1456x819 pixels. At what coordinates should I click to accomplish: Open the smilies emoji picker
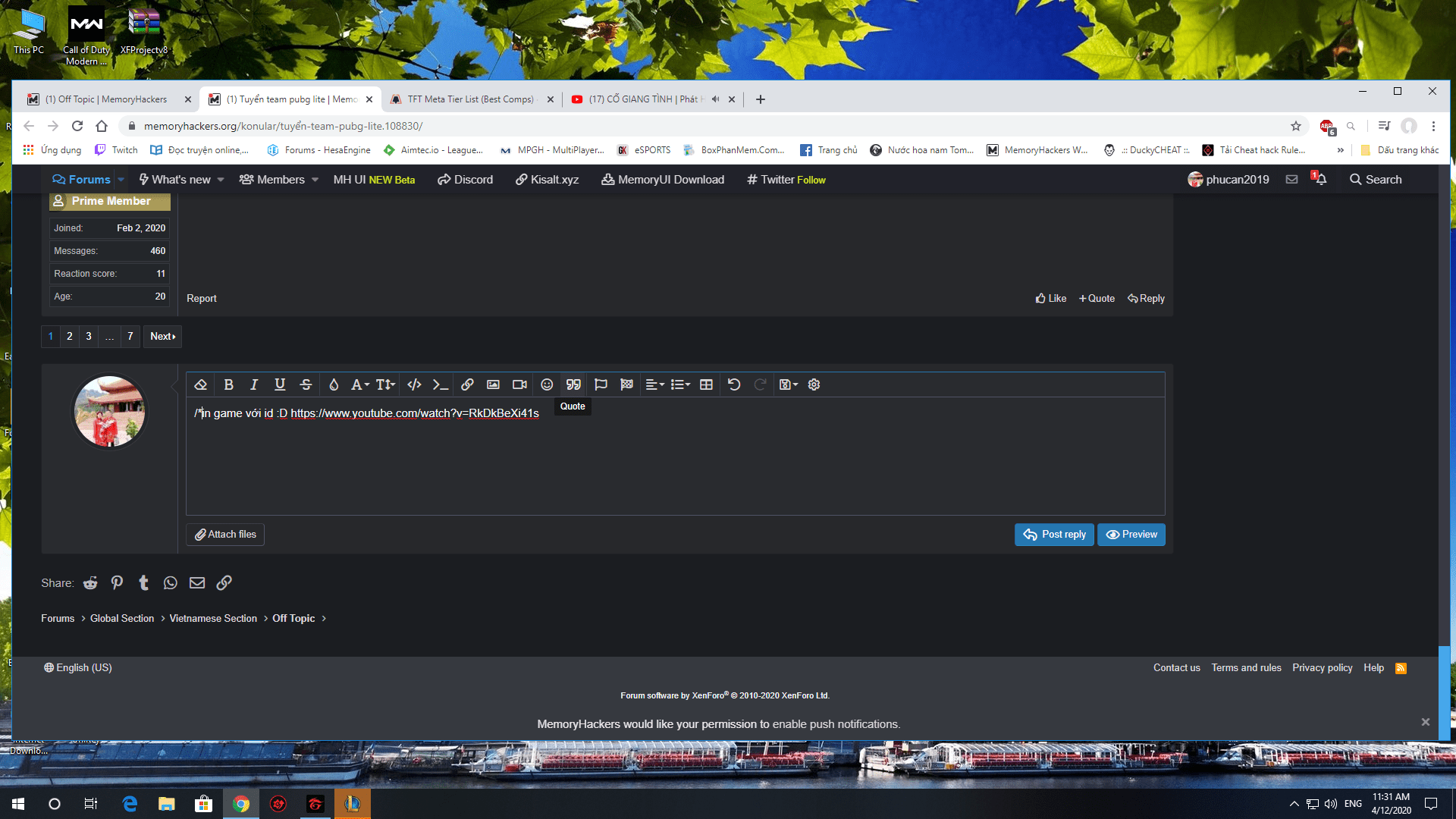tap(547, 384)
